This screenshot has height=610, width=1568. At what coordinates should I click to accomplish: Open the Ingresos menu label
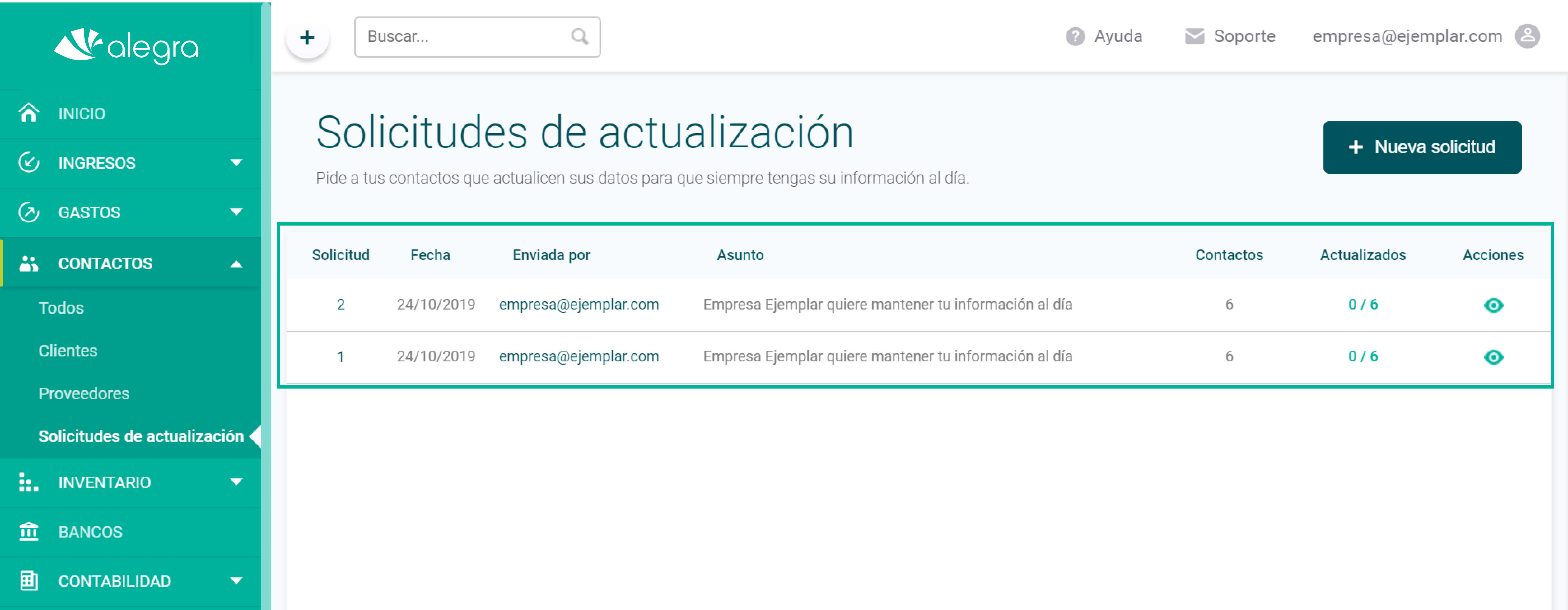(97, 163)
